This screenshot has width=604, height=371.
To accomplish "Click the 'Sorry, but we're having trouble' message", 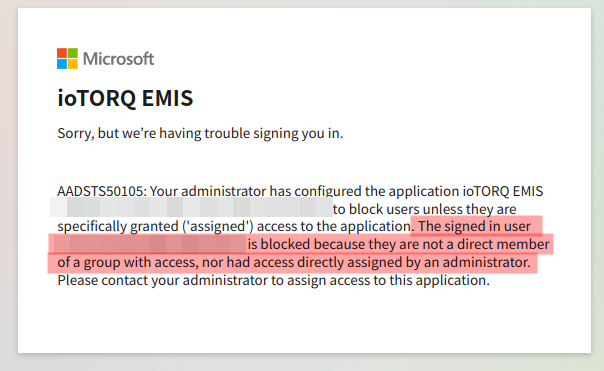I will point(200,133).
